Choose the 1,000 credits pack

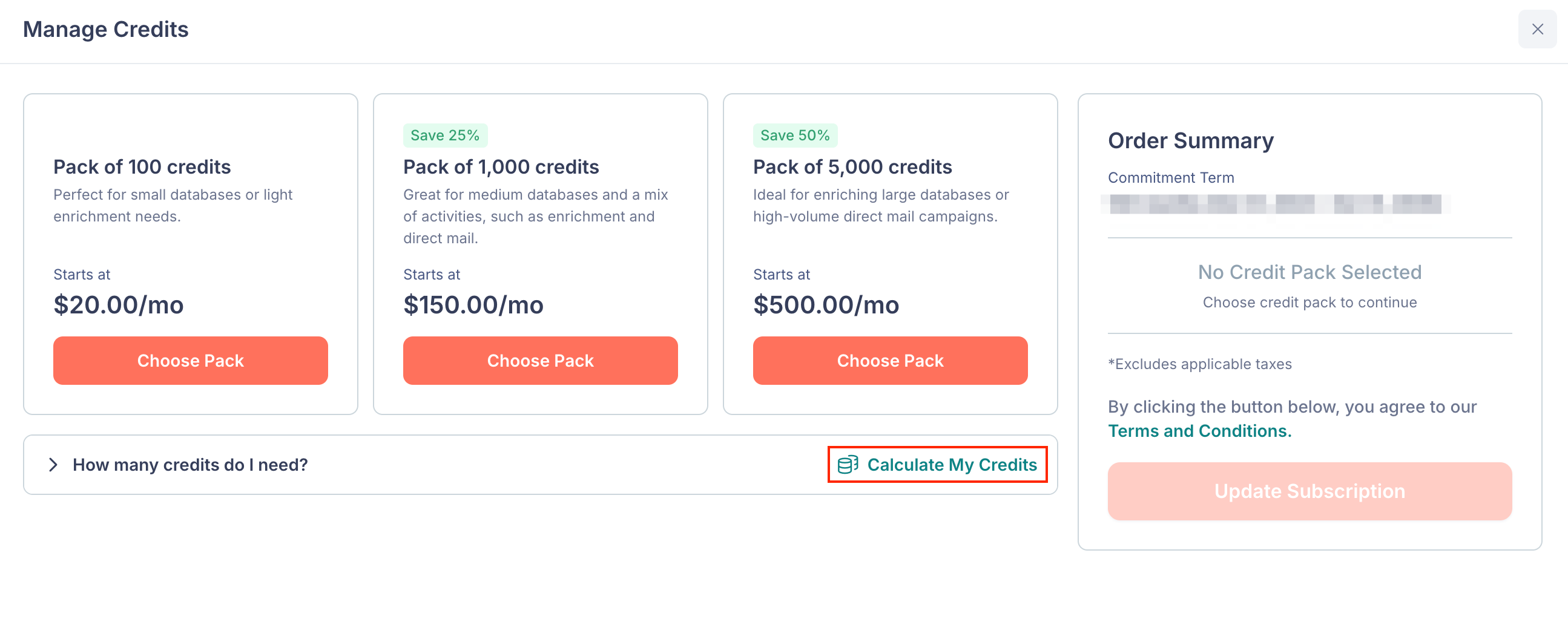pyautogui.click(x=540, y=360)
